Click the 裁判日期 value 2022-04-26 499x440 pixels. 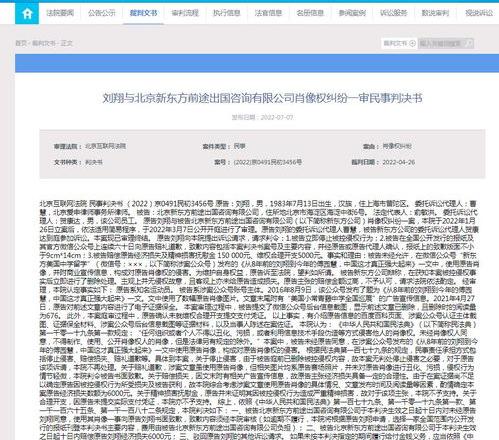tap(399, 162)
